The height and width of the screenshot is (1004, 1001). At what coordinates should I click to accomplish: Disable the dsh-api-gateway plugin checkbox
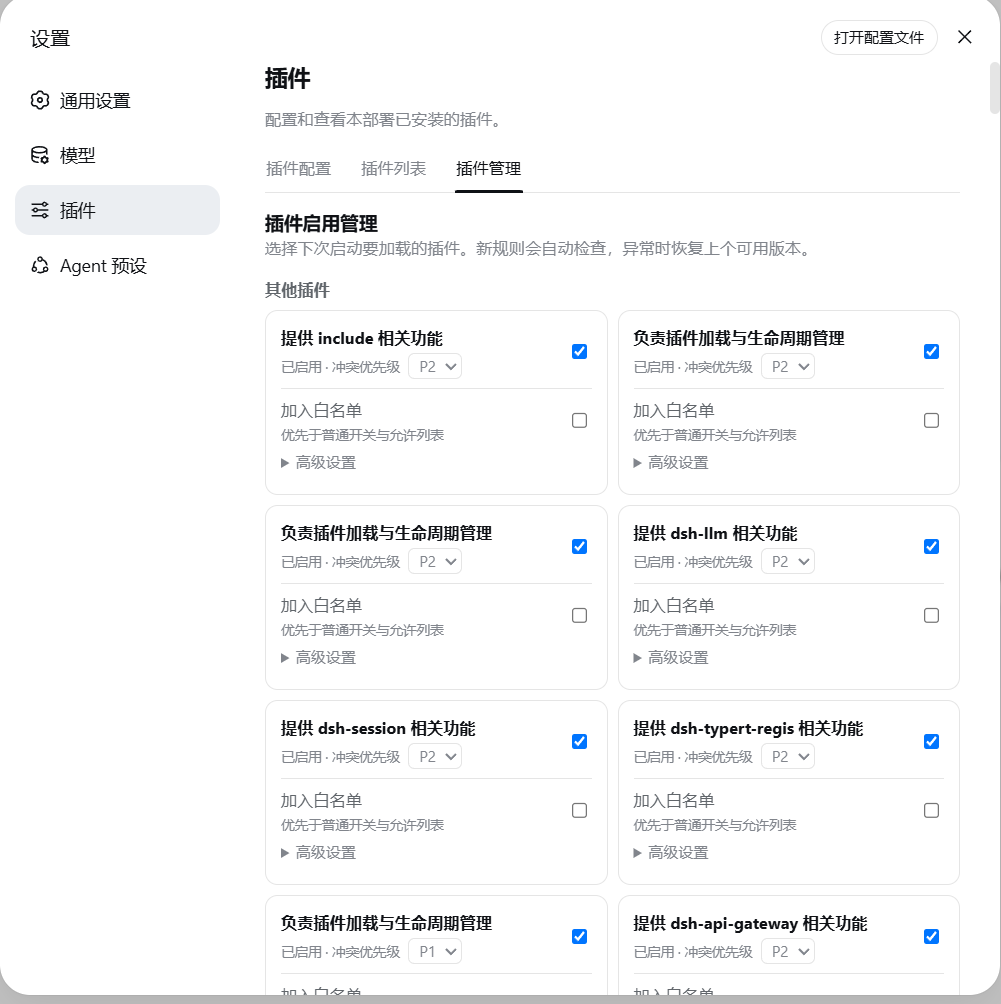[x=931, y=937]
